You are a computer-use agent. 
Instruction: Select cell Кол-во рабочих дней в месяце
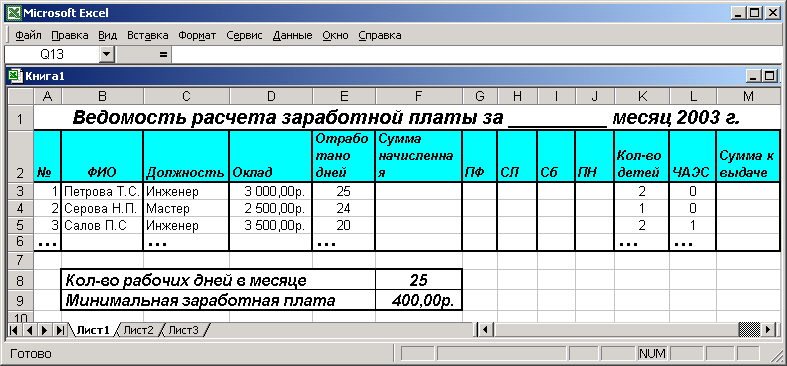coord(218,280)
